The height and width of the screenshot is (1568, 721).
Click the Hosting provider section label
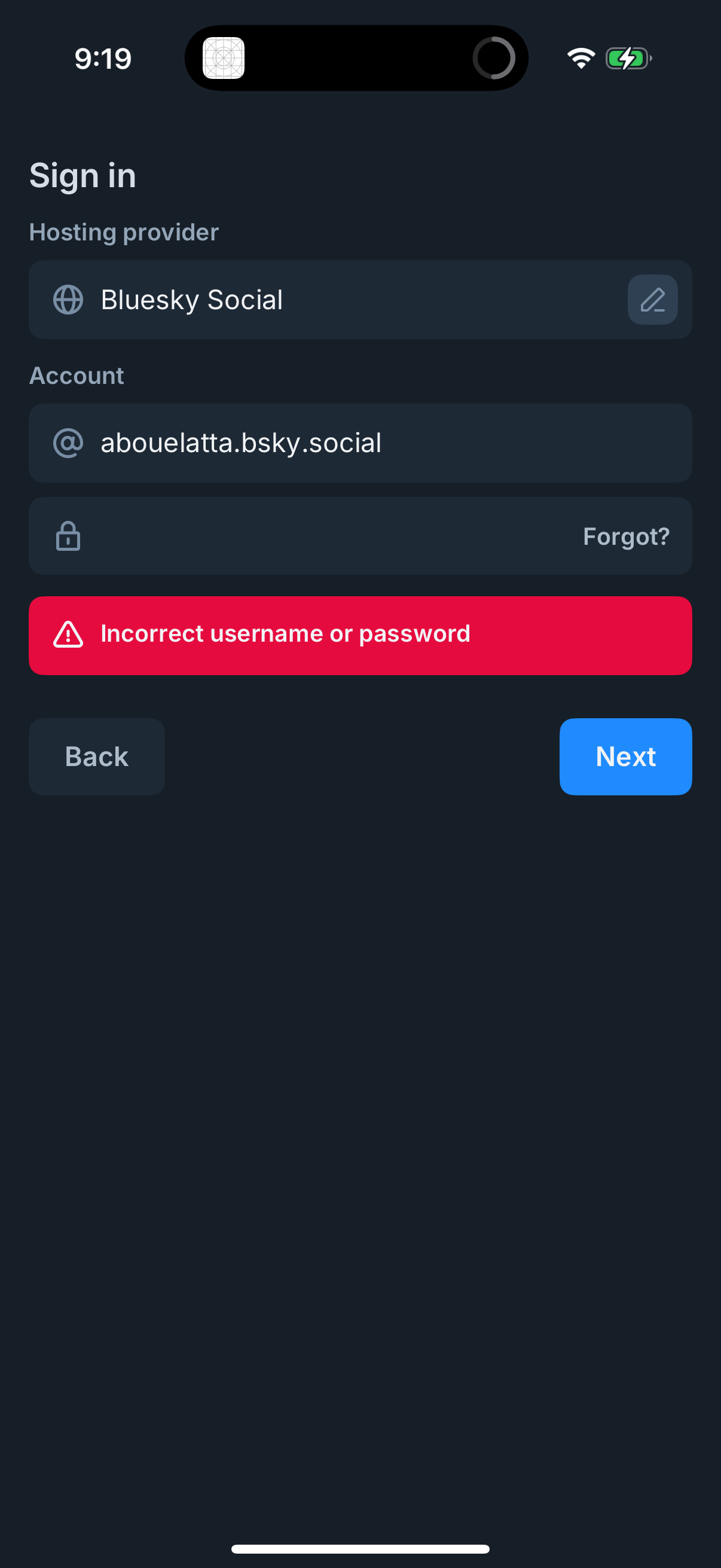coord(124,232)
